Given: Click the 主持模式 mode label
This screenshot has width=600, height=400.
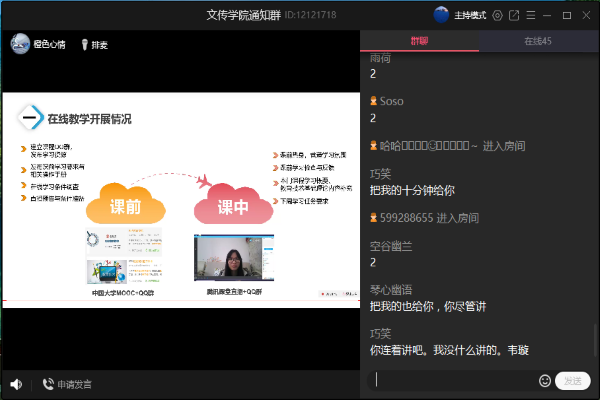Looking at the screenshot, I should point(469,15).
